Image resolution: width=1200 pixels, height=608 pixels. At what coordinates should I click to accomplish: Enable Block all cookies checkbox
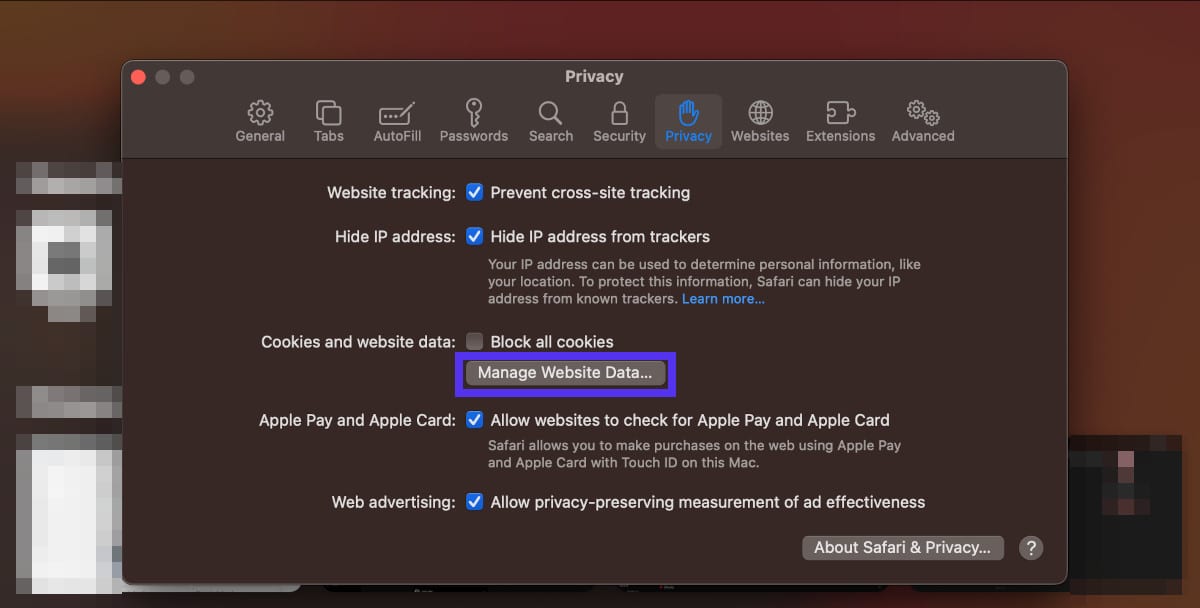[x=475, y=342]
